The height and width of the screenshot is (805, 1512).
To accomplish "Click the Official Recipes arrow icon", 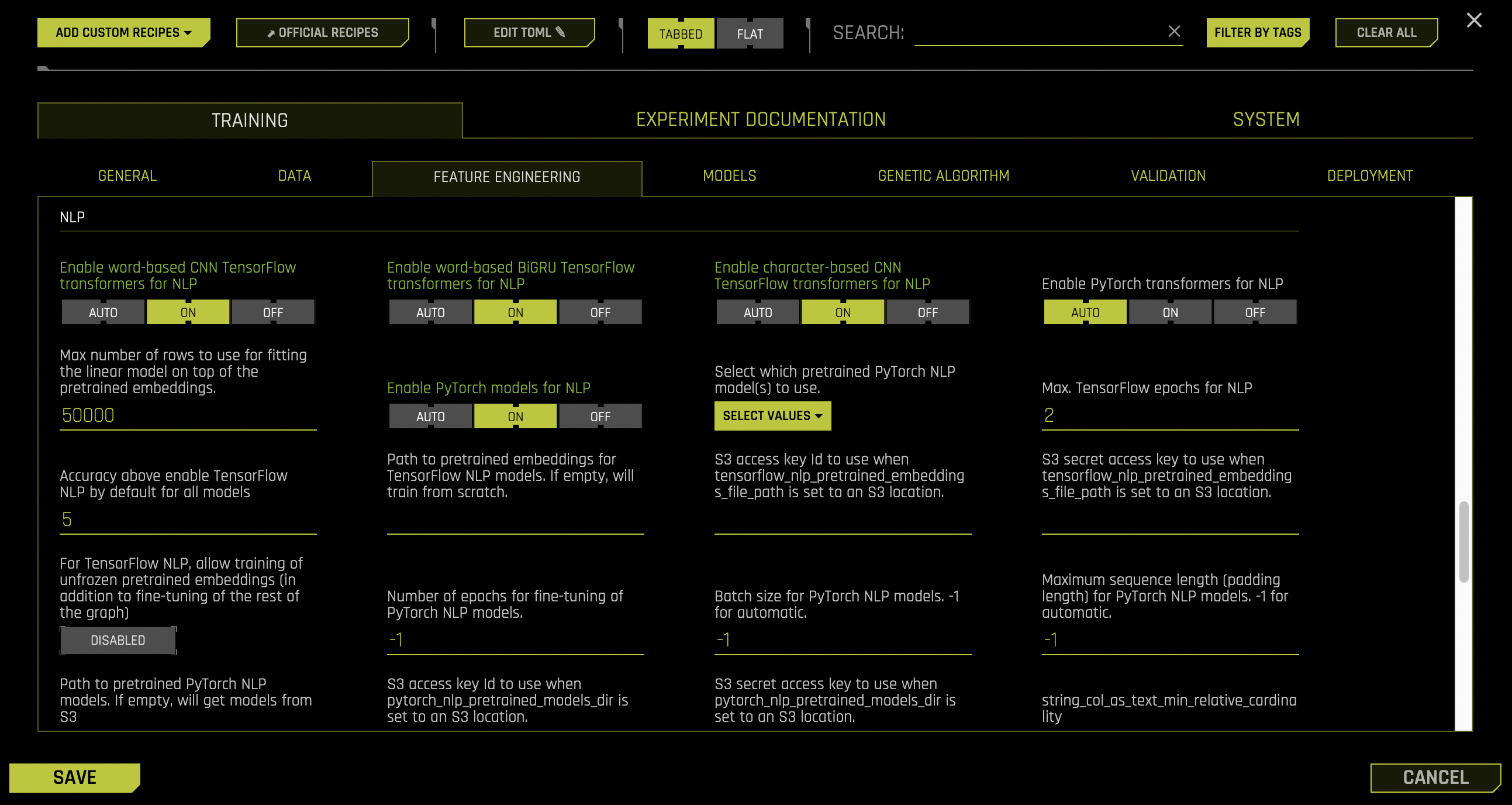I will (x=272, y=33).
